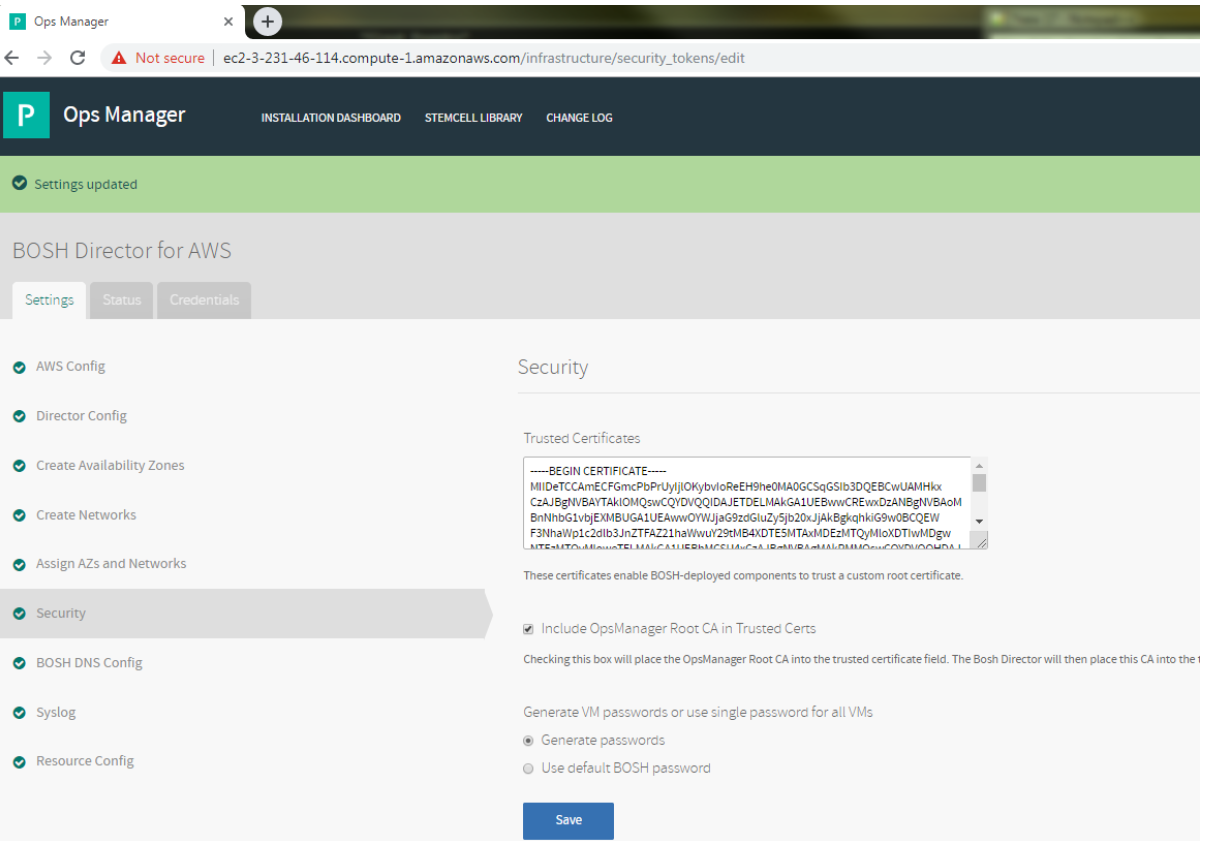The image size is (1208, 841).
Task: Click the green check next to Resource Config
Action: 19,762
